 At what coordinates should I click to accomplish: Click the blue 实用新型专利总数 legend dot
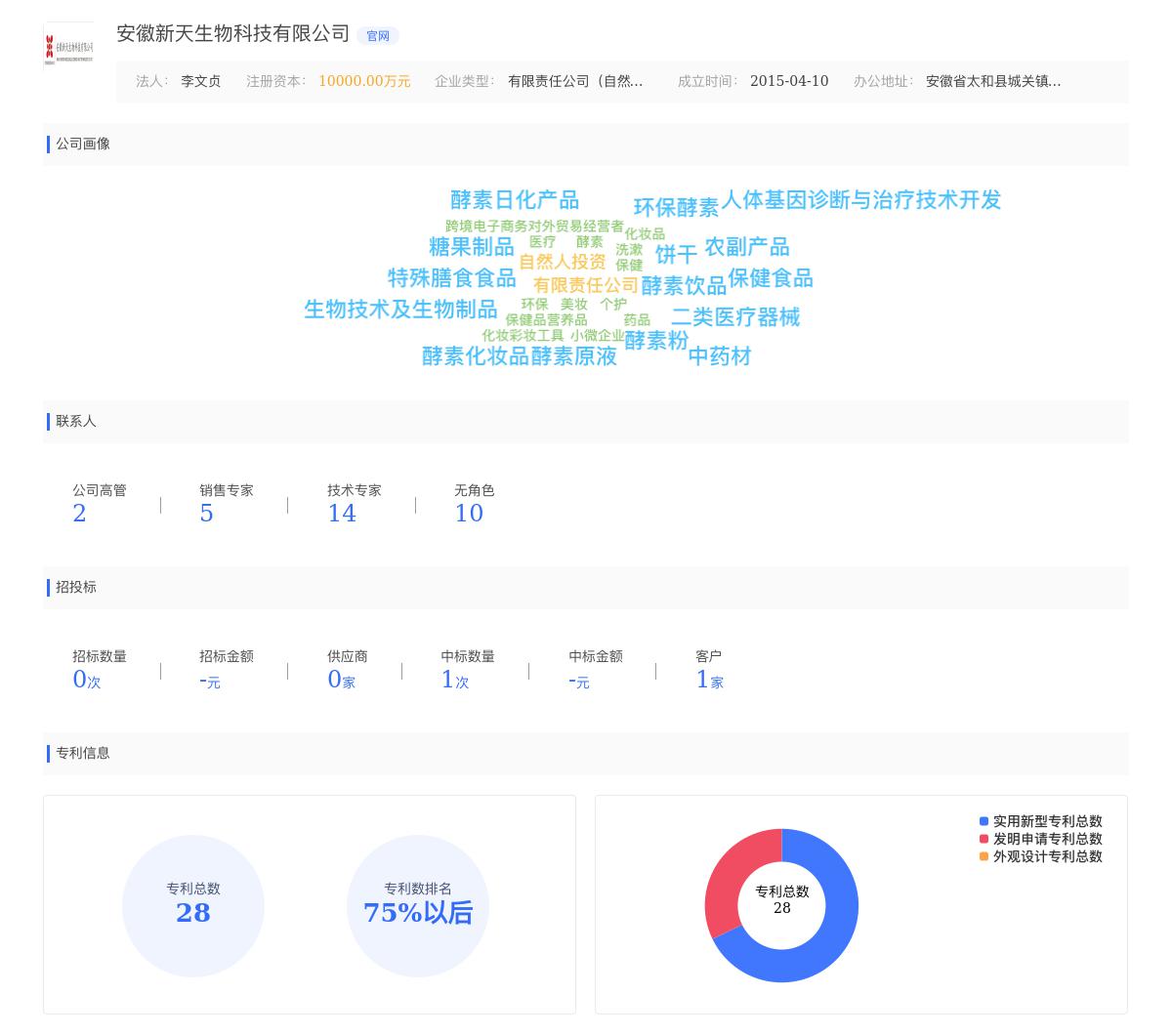[x=984, y=822]
